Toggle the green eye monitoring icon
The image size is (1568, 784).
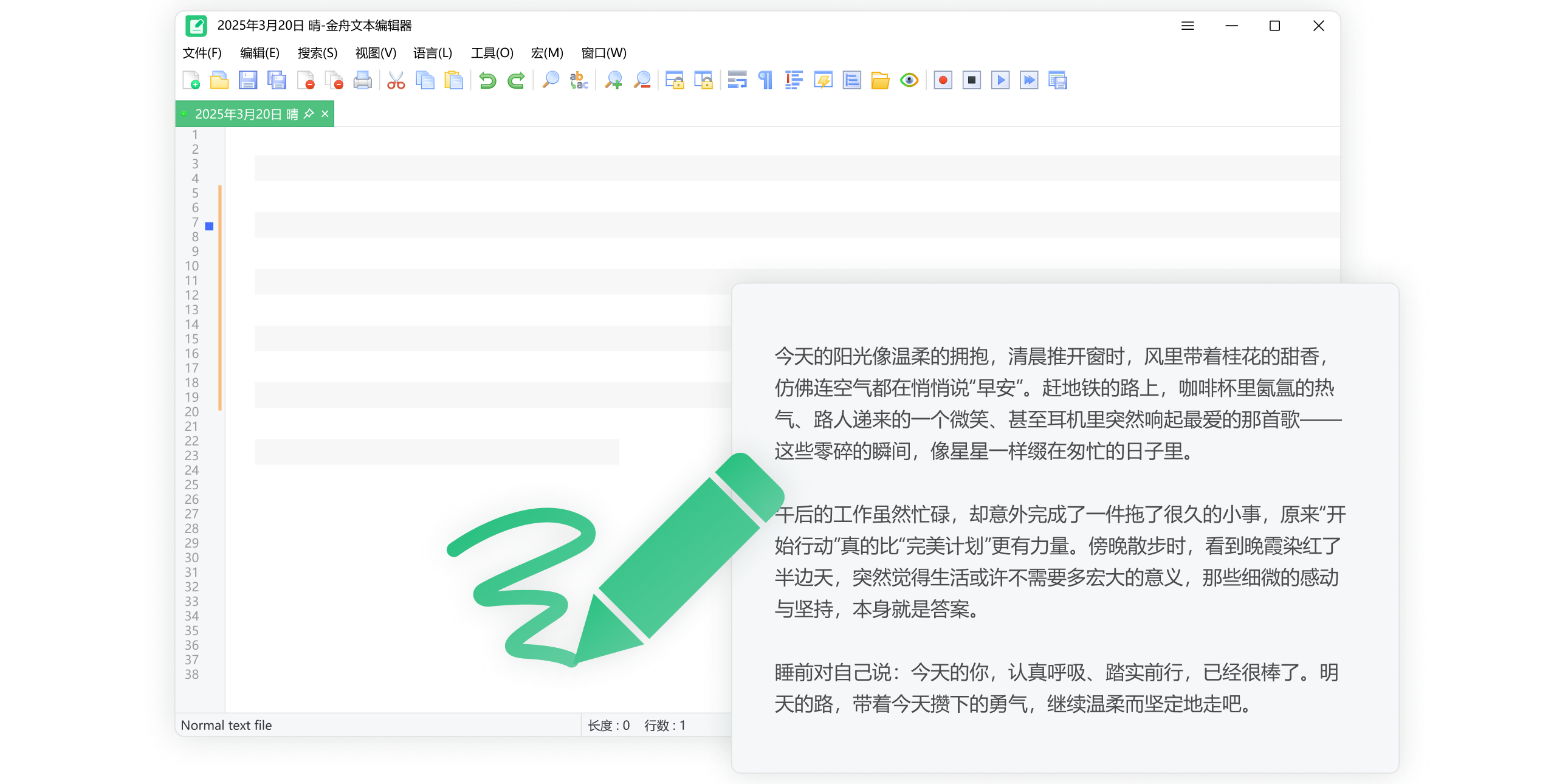point(909,80)
